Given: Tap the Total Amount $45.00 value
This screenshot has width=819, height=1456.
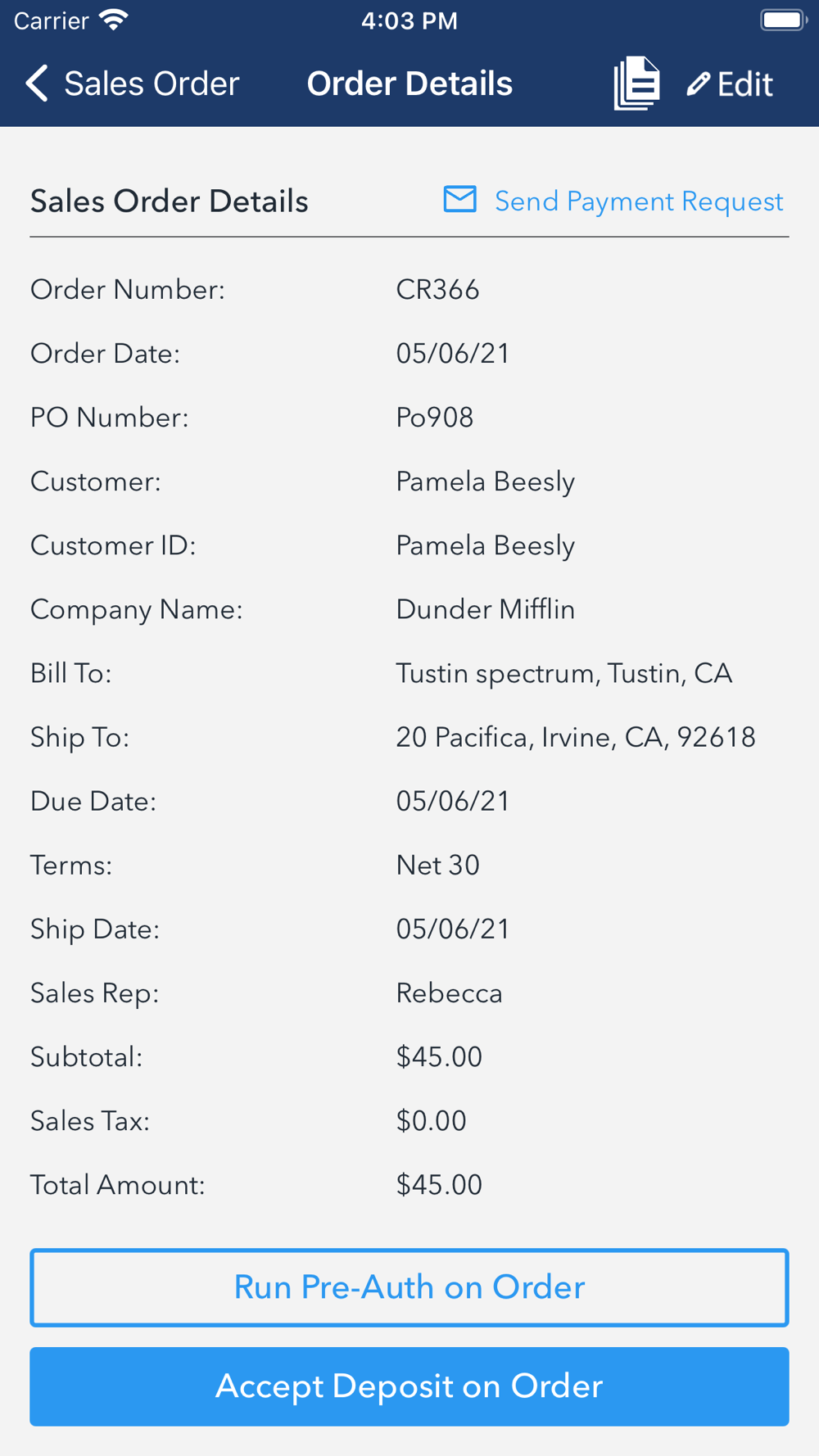Looking at the screenshot, I should [x=439, y=1185].
